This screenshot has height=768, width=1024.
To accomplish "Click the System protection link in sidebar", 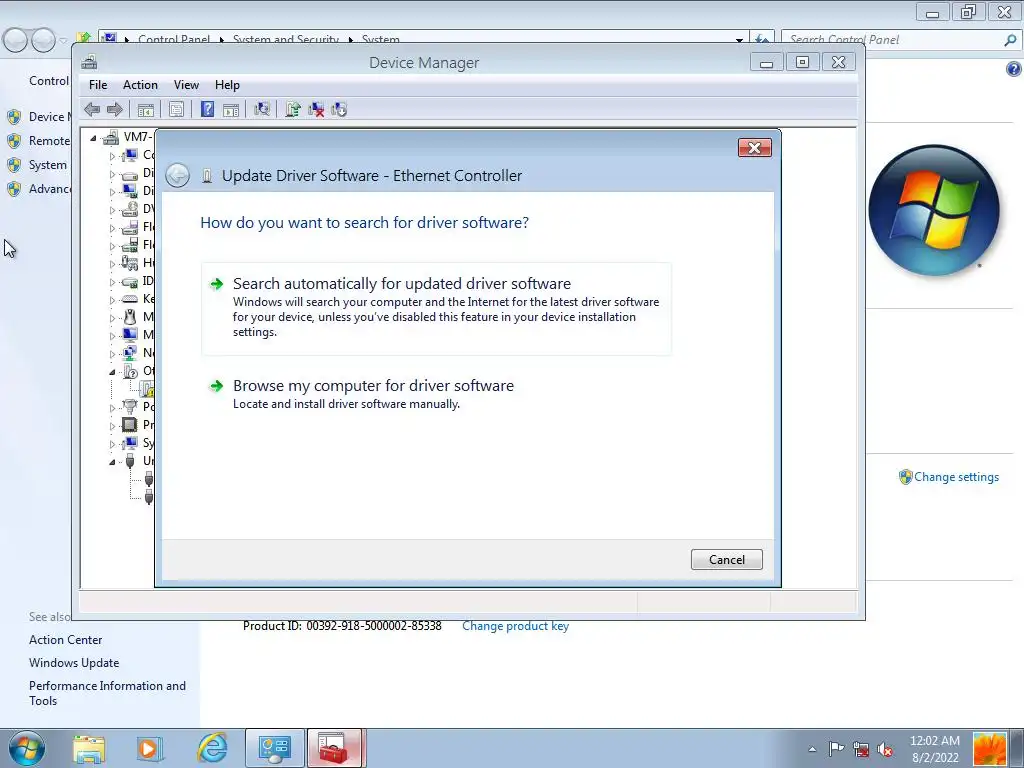I will coord(48,165).
